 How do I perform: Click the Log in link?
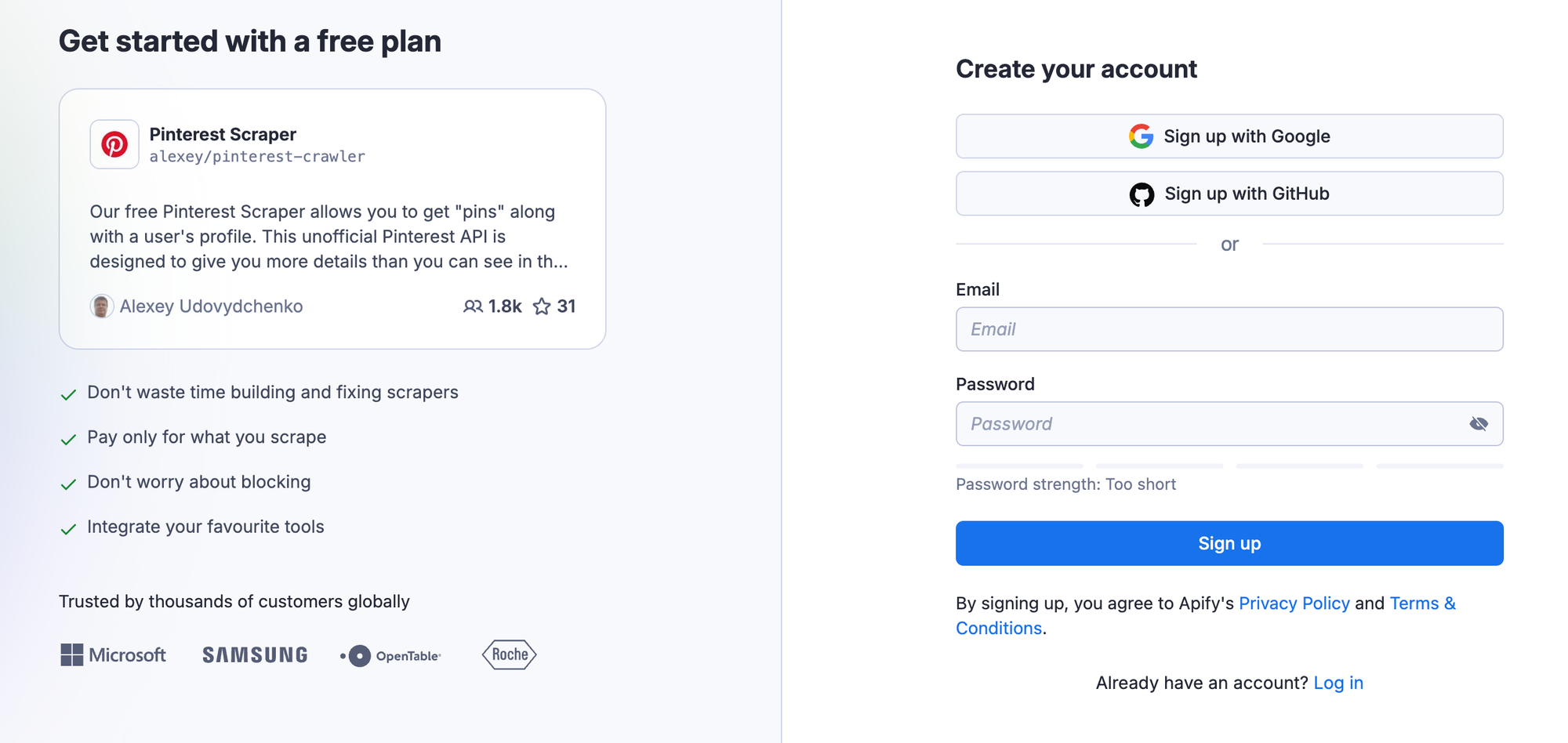point(1338,683)
